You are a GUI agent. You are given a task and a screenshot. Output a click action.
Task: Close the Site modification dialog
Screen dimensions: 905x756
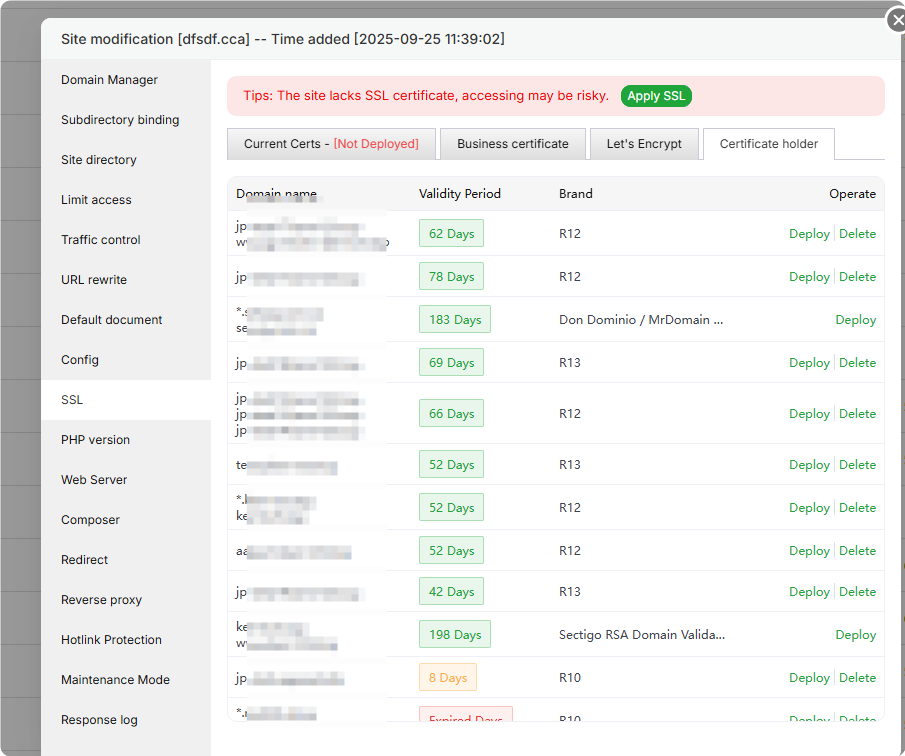tap(896, 20)
